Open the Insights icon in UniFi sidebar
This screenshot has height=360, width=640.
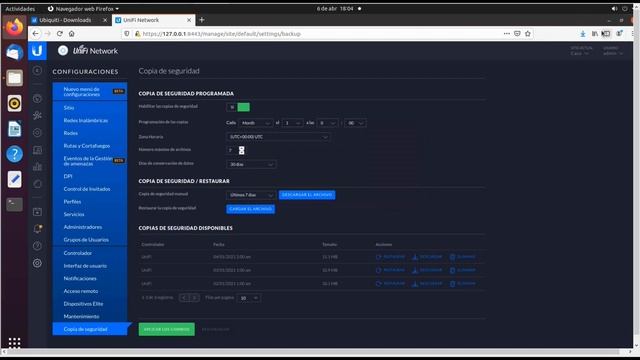pos(37,184)
